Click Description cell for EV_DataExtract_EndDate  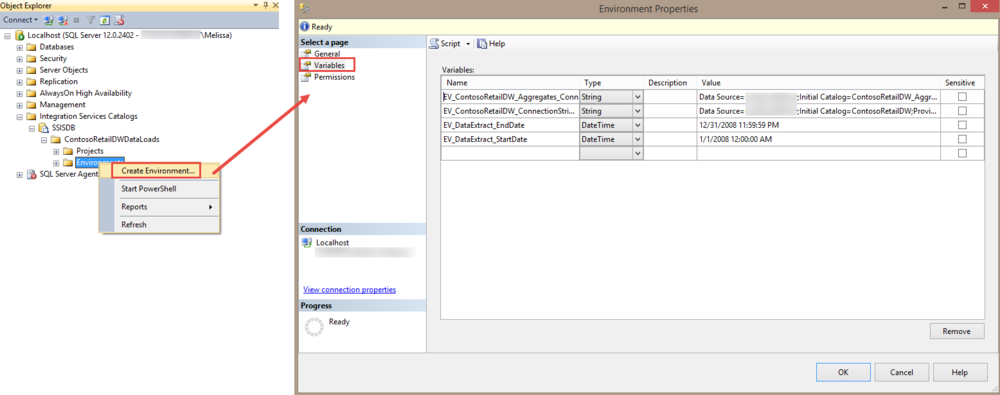670,125
